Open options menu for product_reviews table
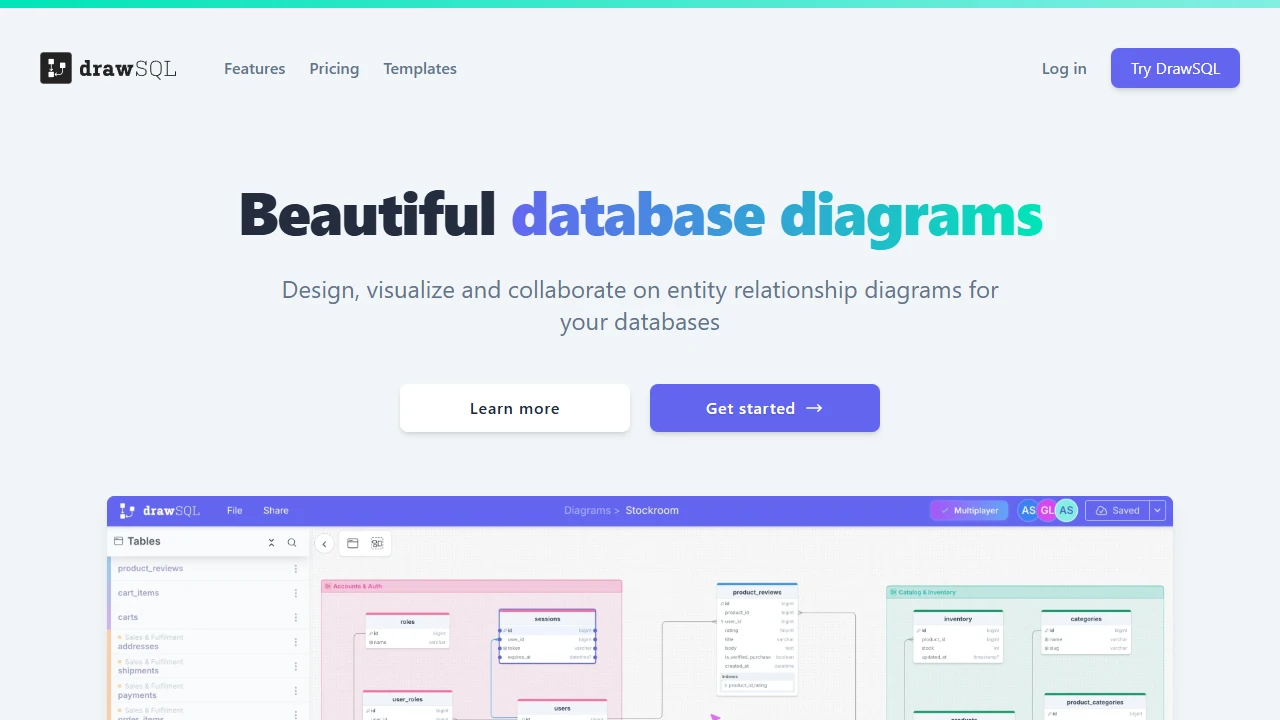Image resolution: width=1280 pixels, height=720 pixels. [x=295, y=568]
